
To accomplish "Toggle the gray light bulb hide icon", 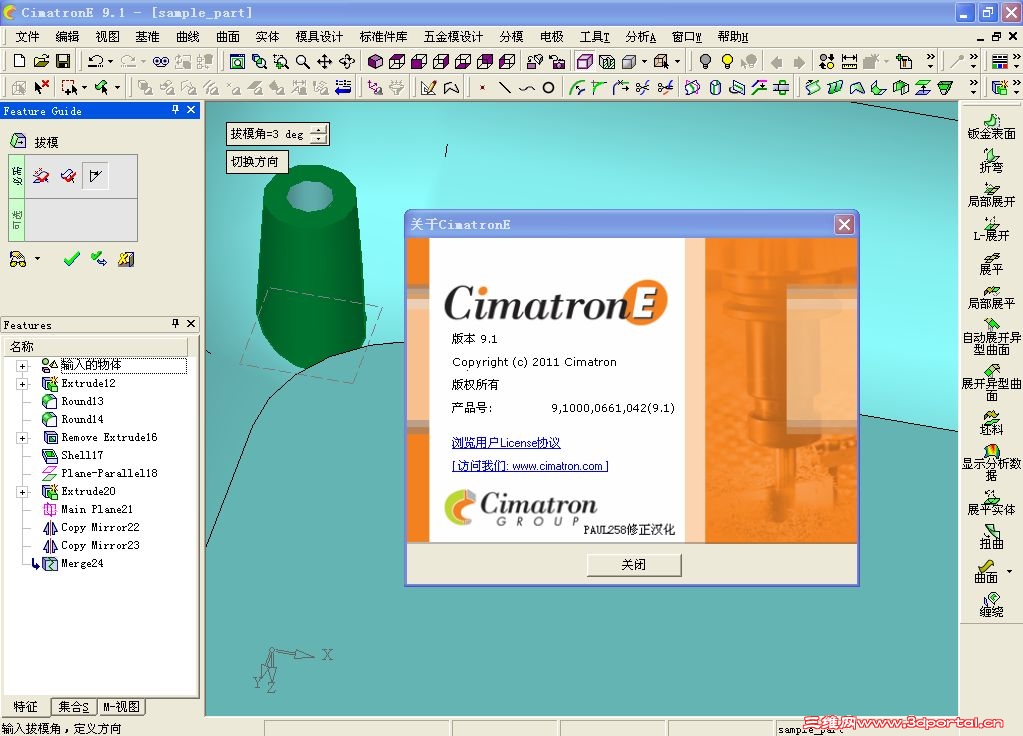I will coord(705,61).
